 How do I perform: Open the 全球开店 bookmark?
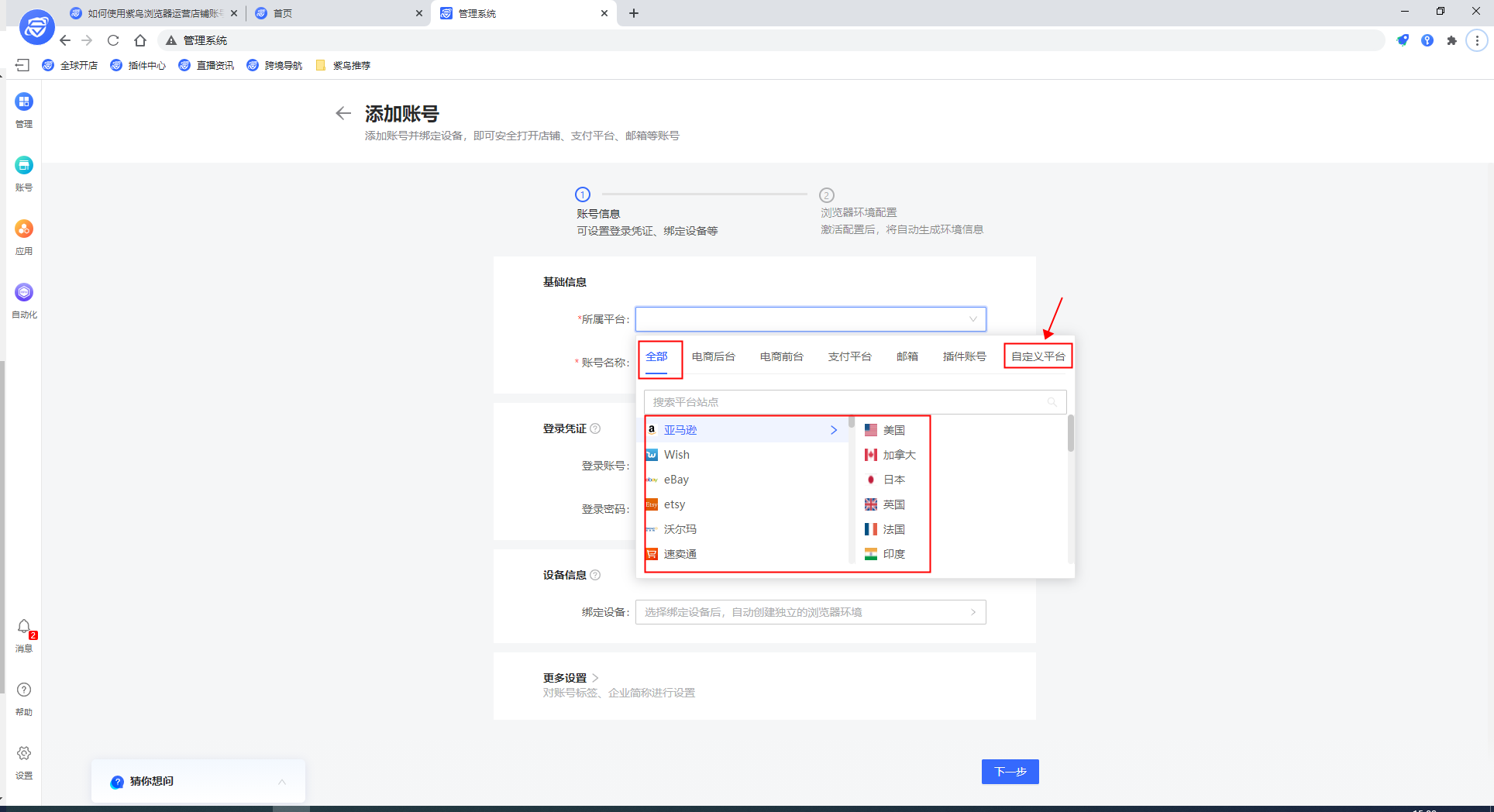tap(71, 65)
